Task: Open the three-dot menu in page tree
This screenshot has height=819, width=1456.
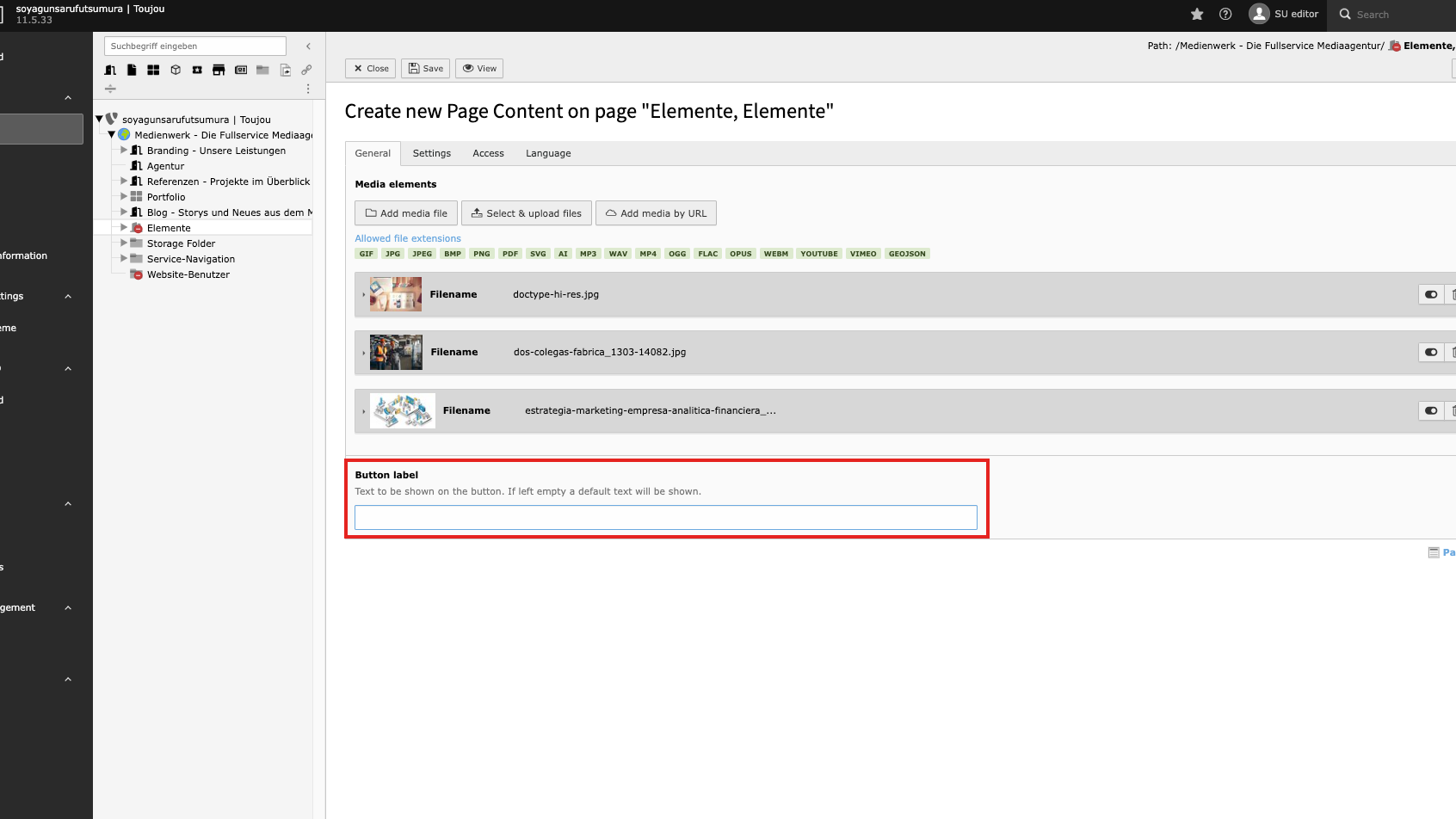Action: [x=308, y=89]
